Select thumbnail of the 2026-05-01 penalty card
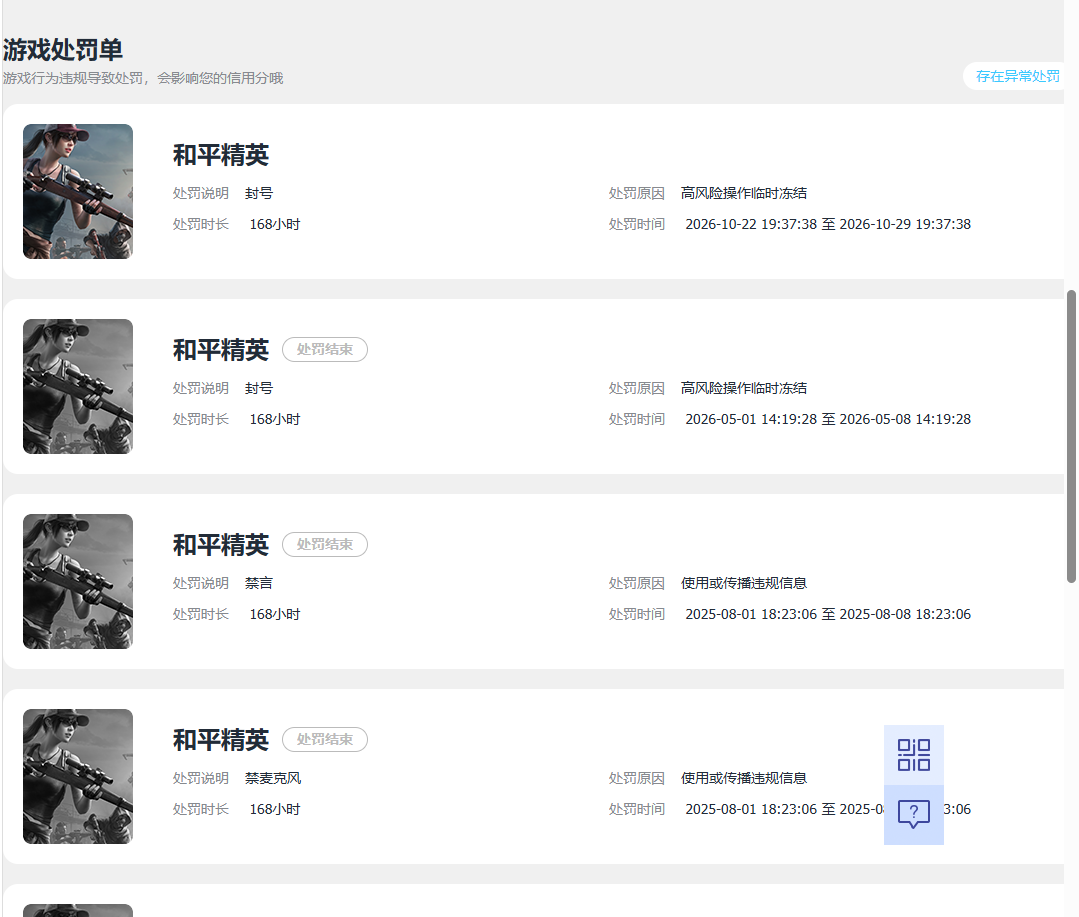Image resolution: width=1079 pixels, height=917 pixels. 78,386
